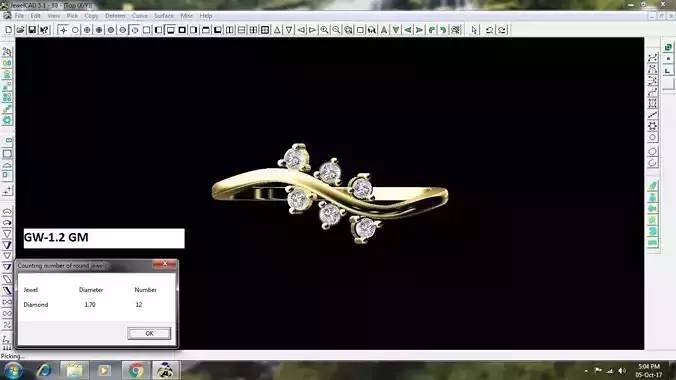Select the crosshair snap tool in toolbar
This screenshot has width=676, height=380.
tap(63, 30)
